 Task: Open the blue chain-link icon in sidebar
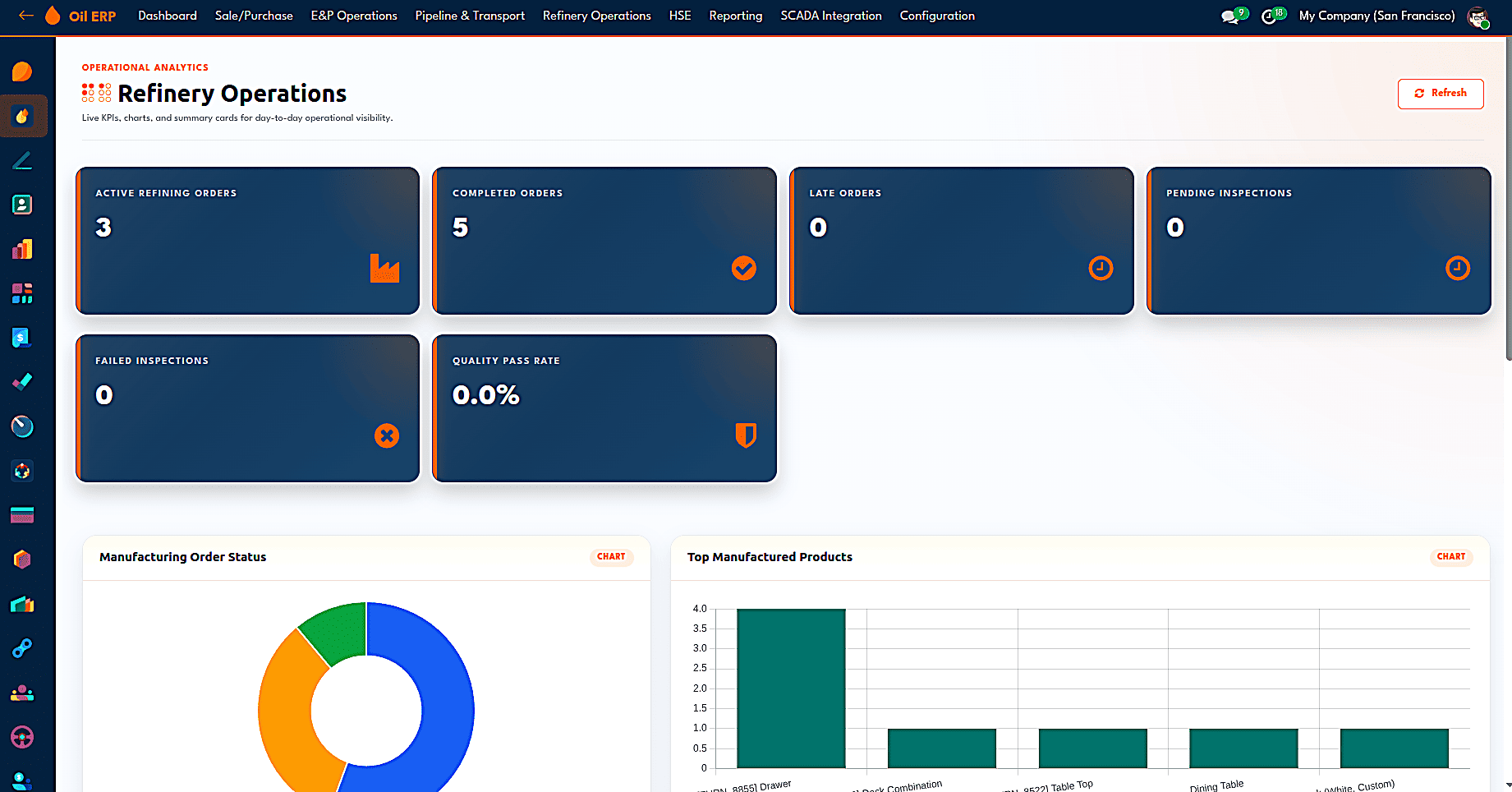coord(22,649)
